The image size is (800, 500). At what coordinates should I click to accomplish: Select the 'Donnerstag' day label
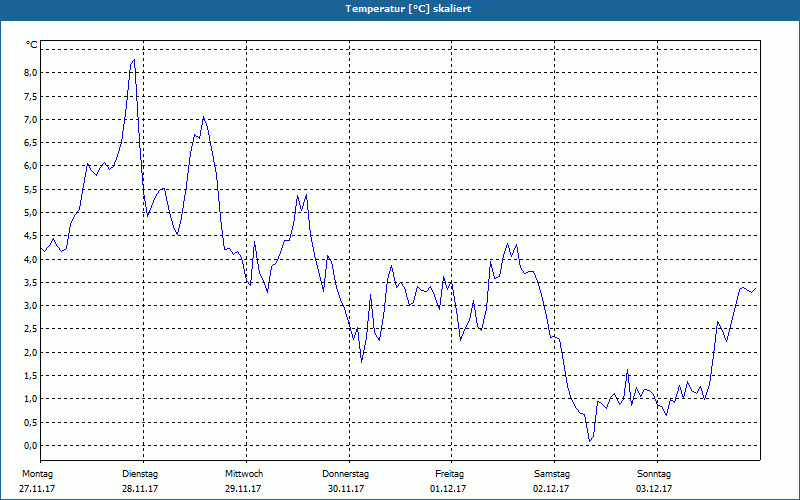tap(345, 474)
